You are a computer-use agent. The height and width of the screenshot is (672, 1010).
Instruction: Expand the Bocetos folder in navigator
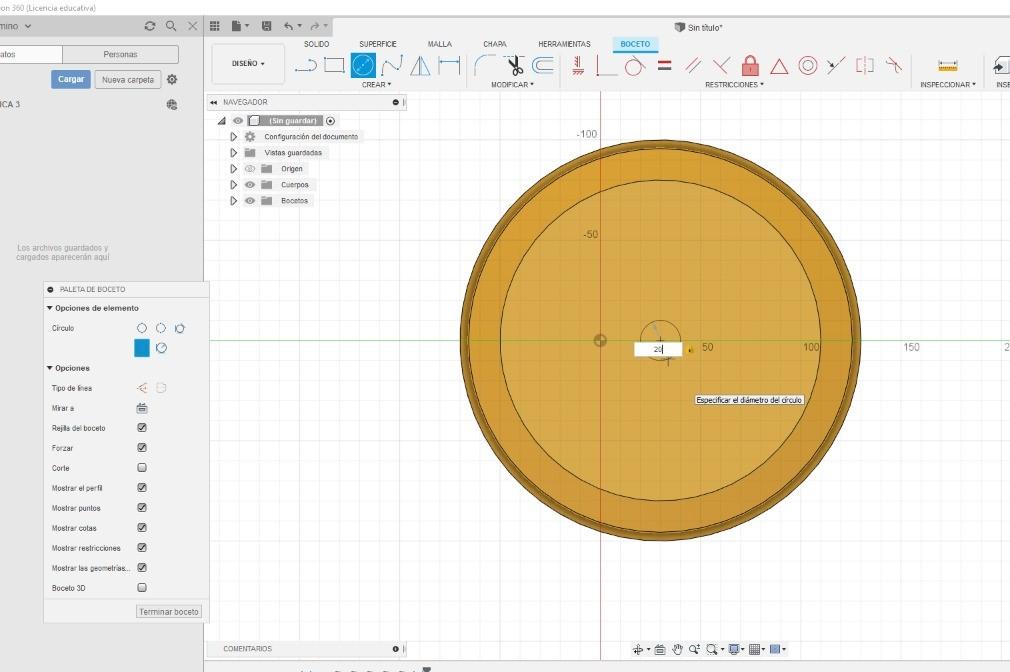(x=233, y=201)
